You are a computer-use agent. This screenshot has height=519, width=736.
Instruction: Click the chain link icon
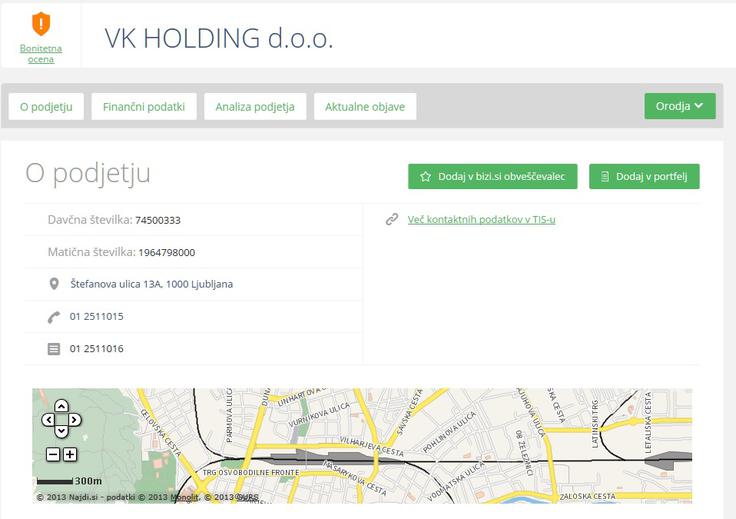(x=392, y=219)
